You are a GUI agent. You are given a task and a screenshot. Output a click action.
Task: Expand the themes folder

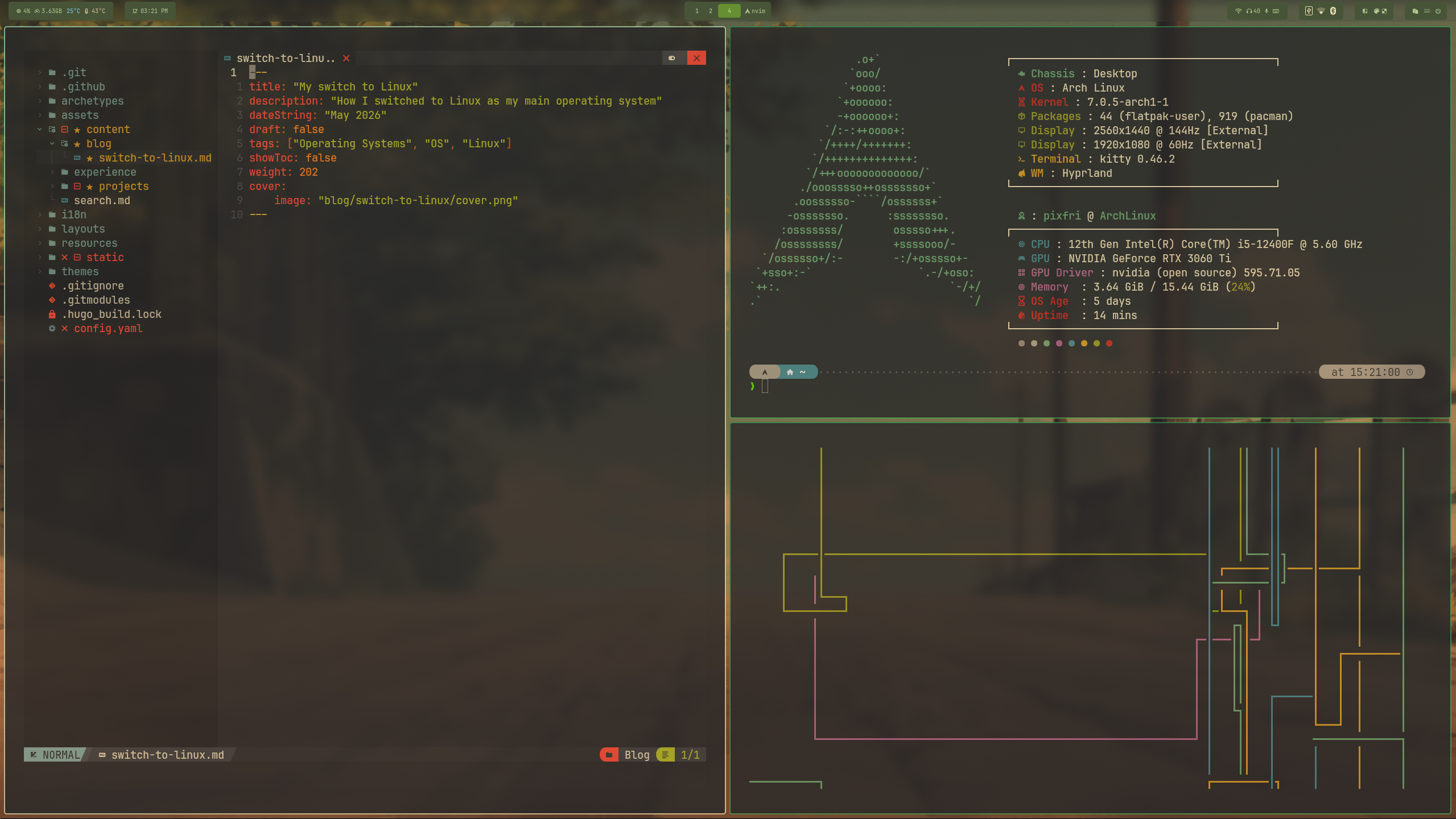pyautogui.click(x=40, y=271)
